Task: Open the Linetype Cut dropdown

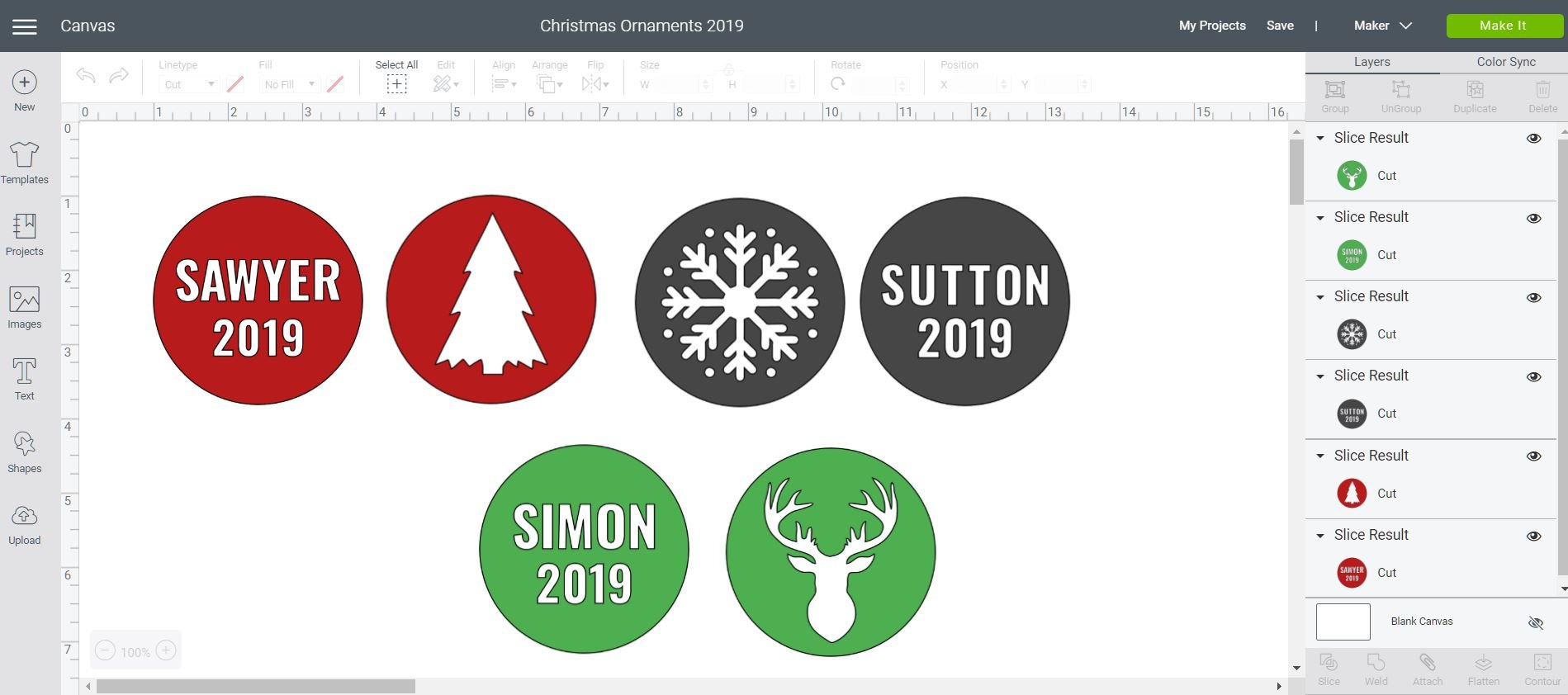Action: tap(188, 84)
